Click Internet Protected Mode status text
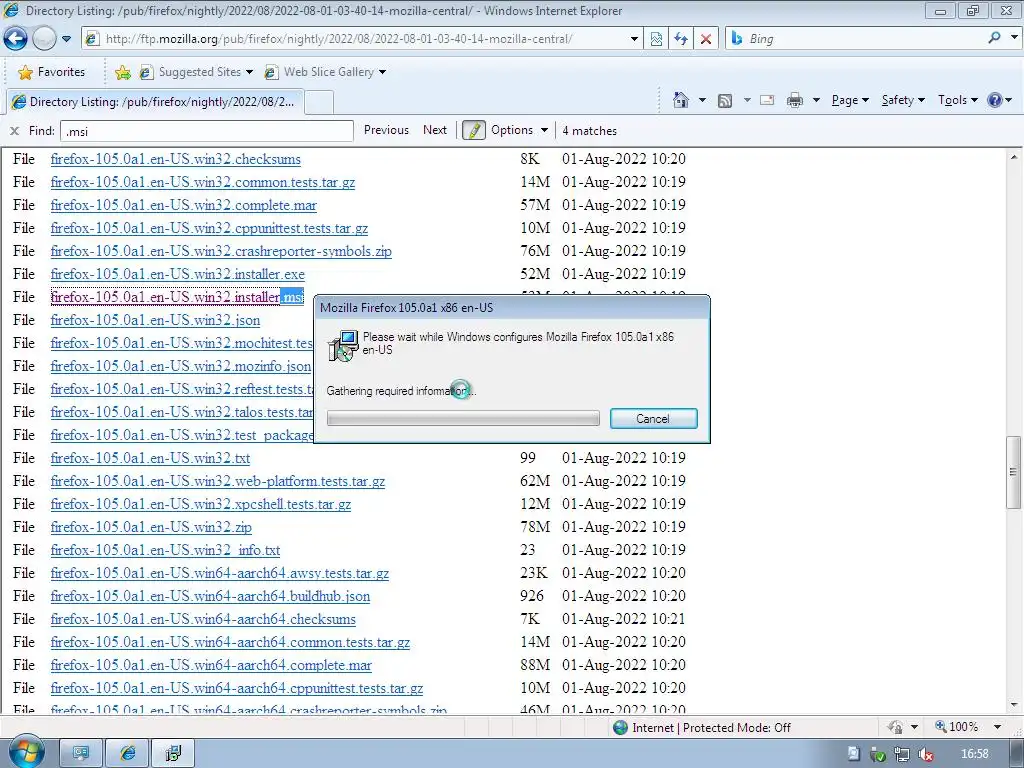1024x768 pixels. tap(711, 728)
